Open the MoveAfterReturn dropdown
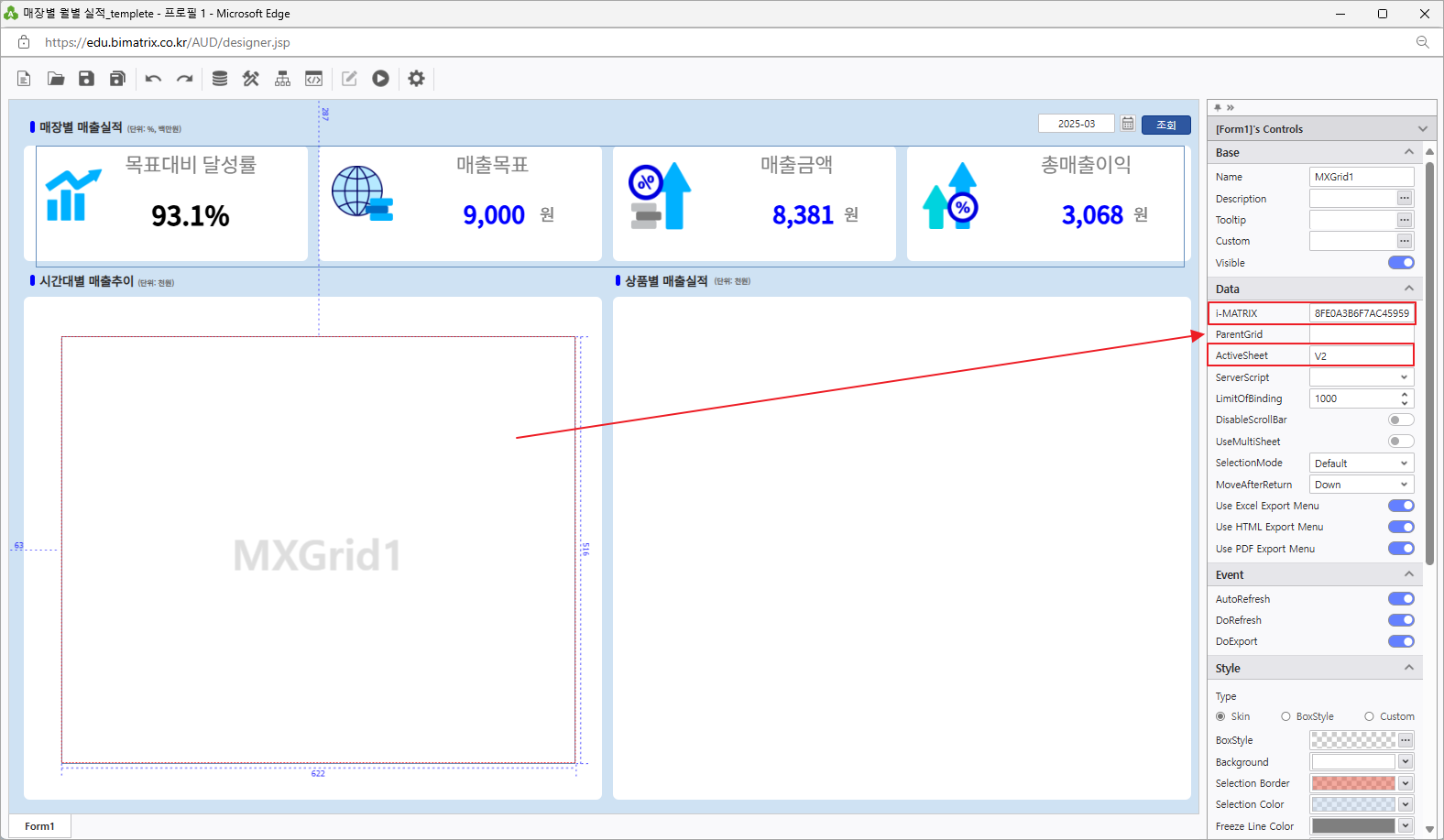Viewport: 1444px width, 840px height. [x=1361, y=485]
